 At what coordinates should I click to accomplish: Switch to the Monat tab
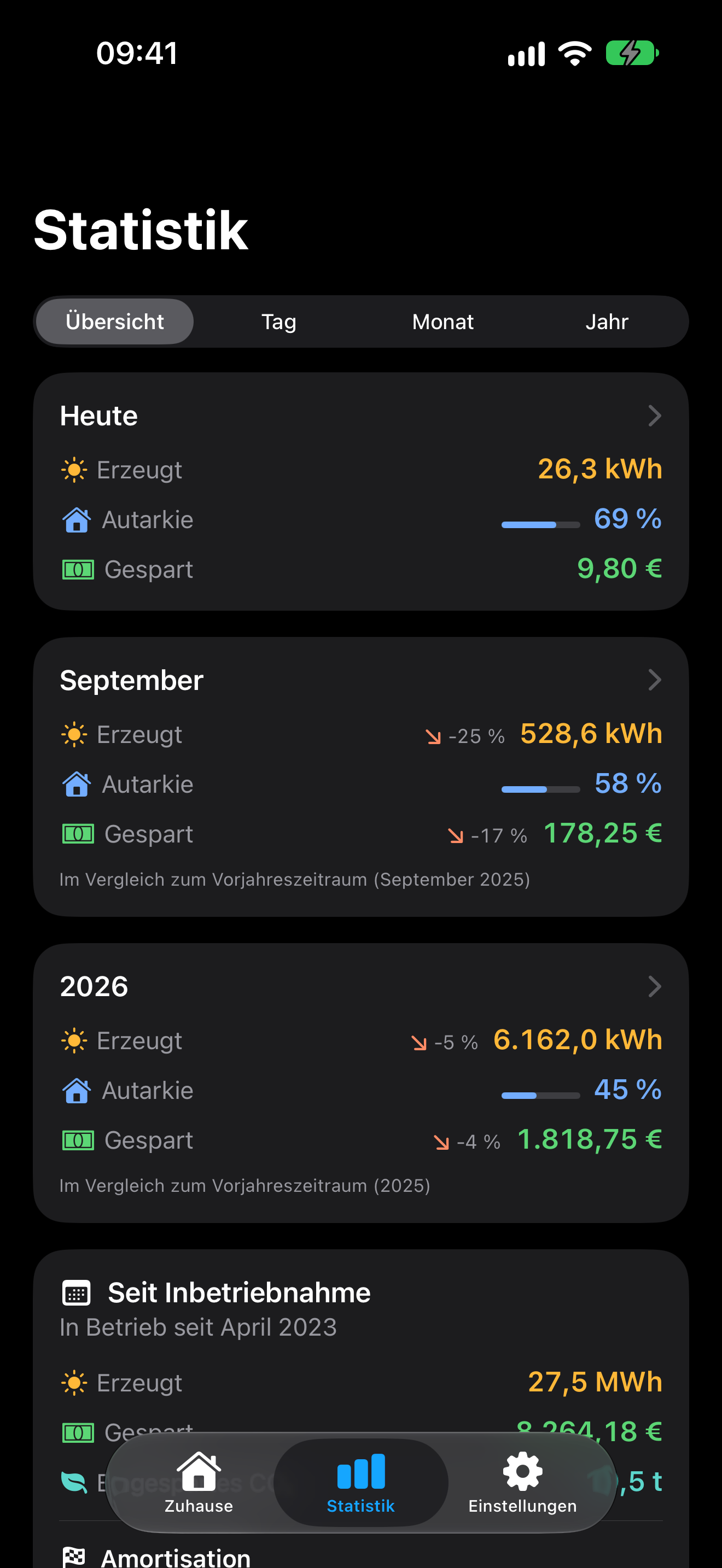[x=442, y=321]
